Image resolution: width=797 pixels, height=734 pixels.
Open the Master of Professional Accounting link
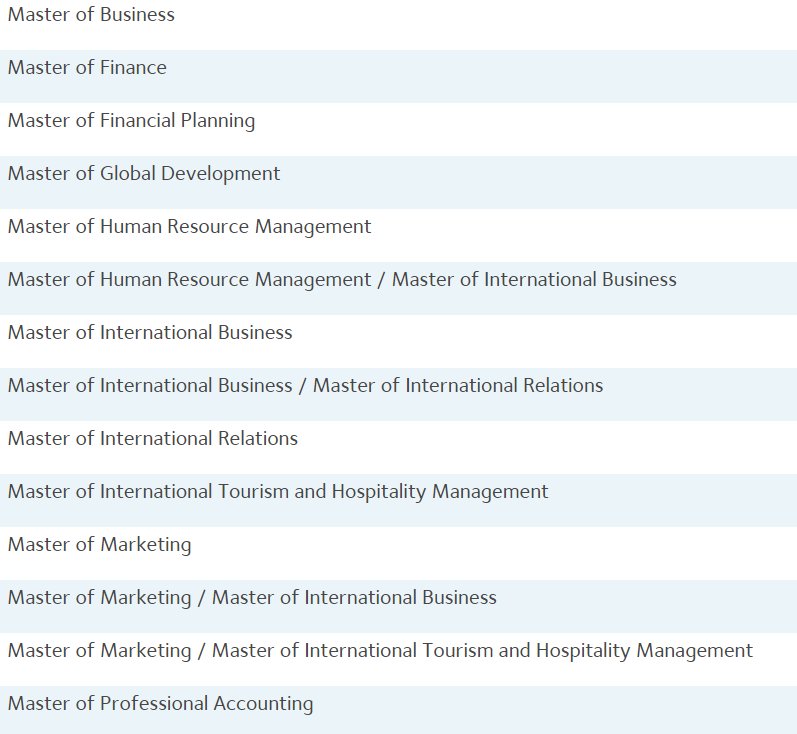(x=160, y=704)
